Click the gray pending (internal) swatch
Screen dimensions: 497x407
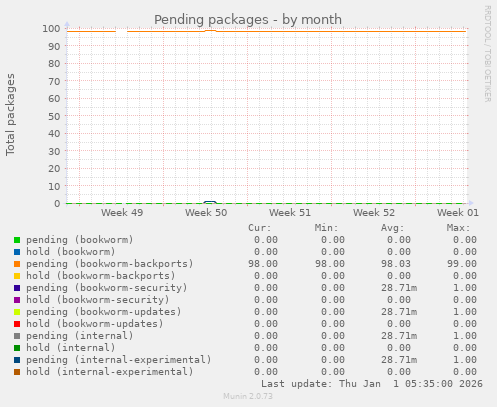tap(17, 336)
